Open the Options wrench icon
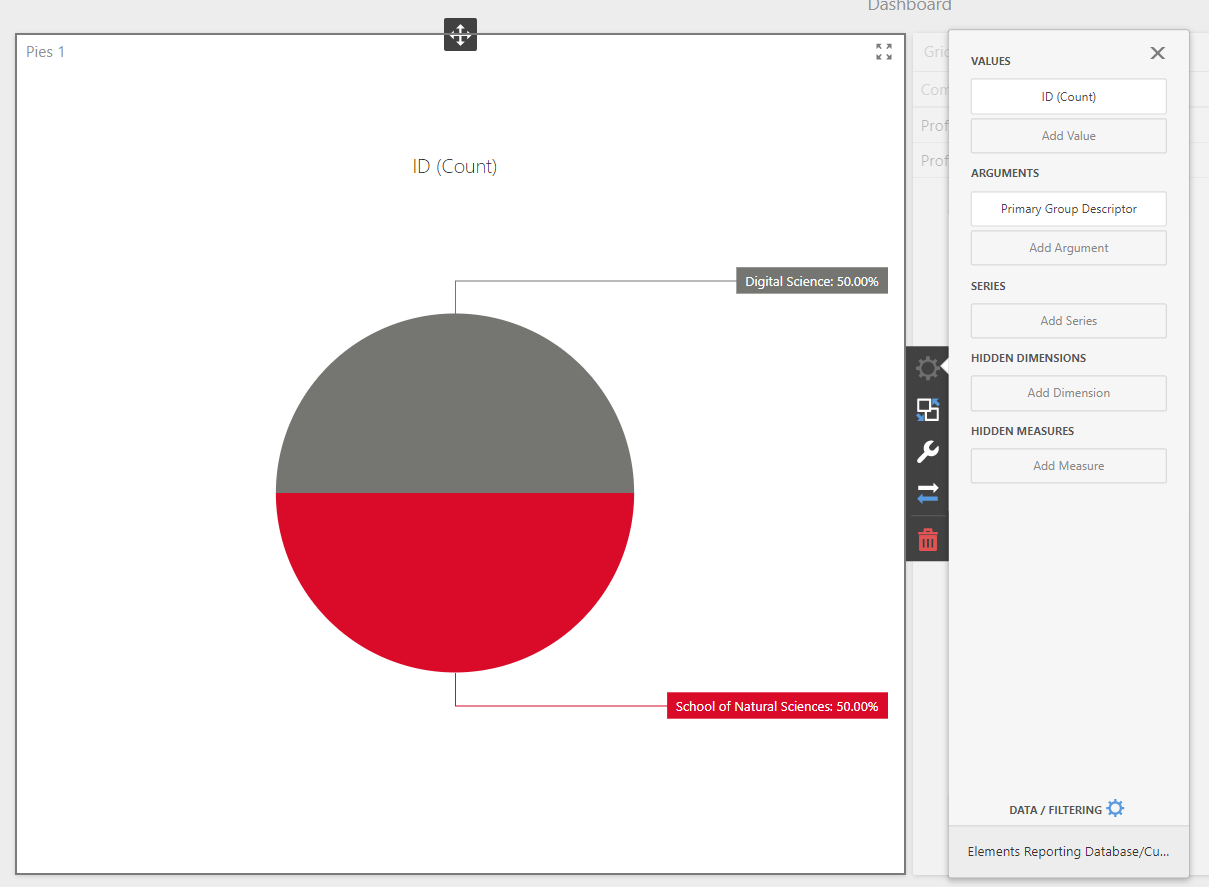Screen dimensions: 1209x887 point(927,452)
